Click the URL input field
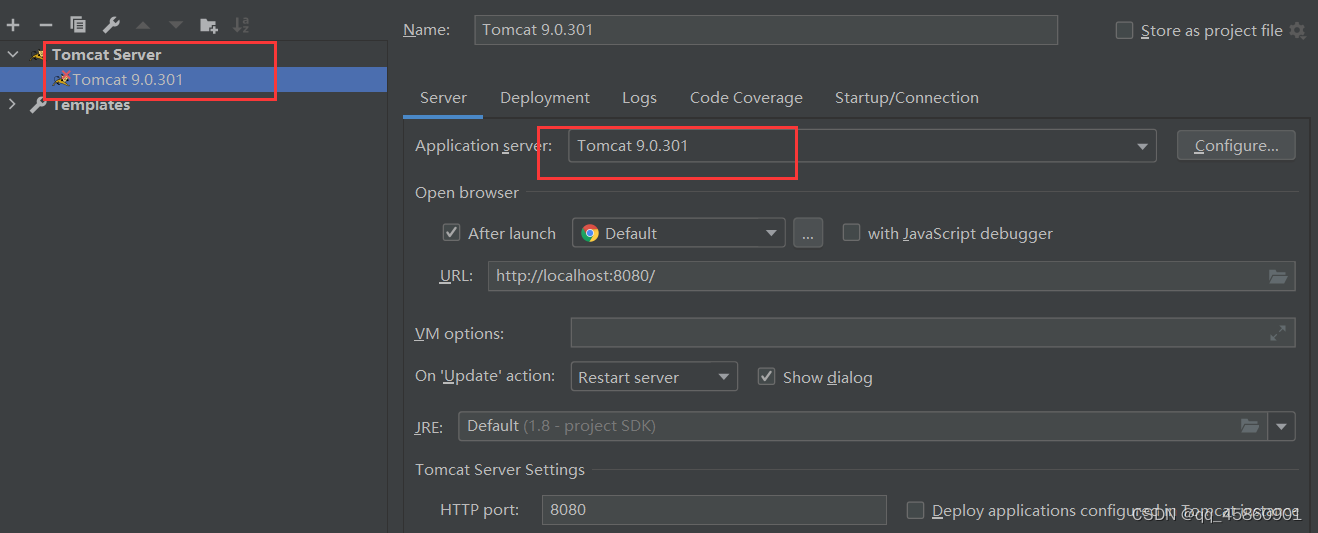 (x=891, y=276)
